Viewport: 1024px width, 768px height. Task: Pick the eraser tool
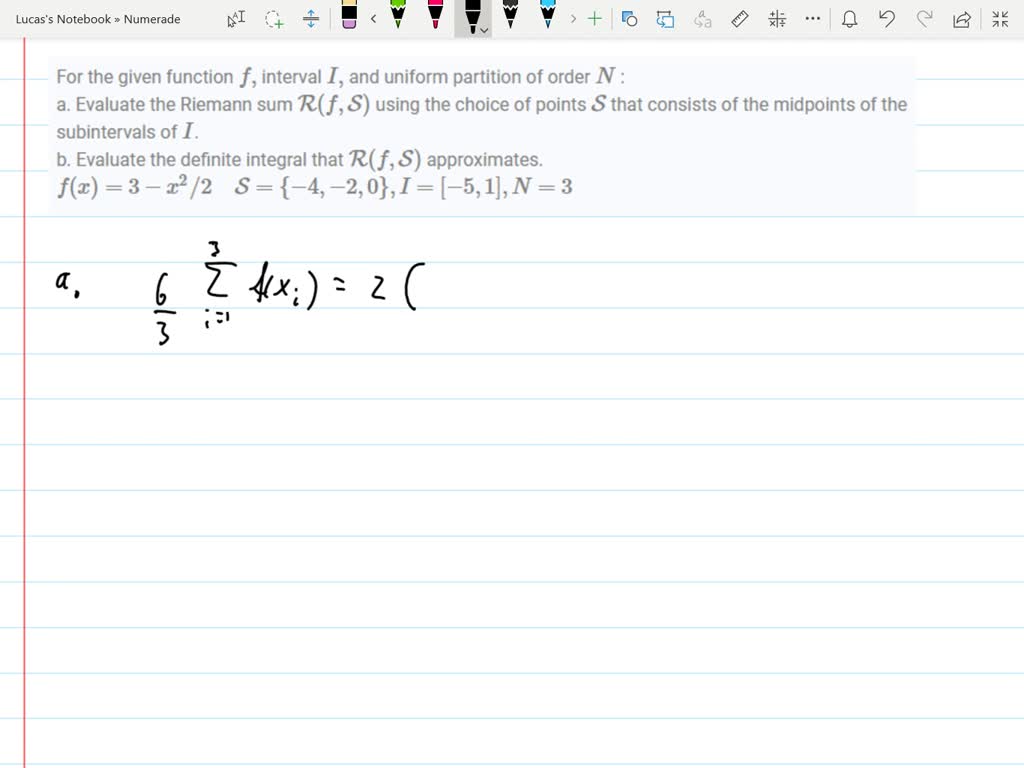pos(350,19)
